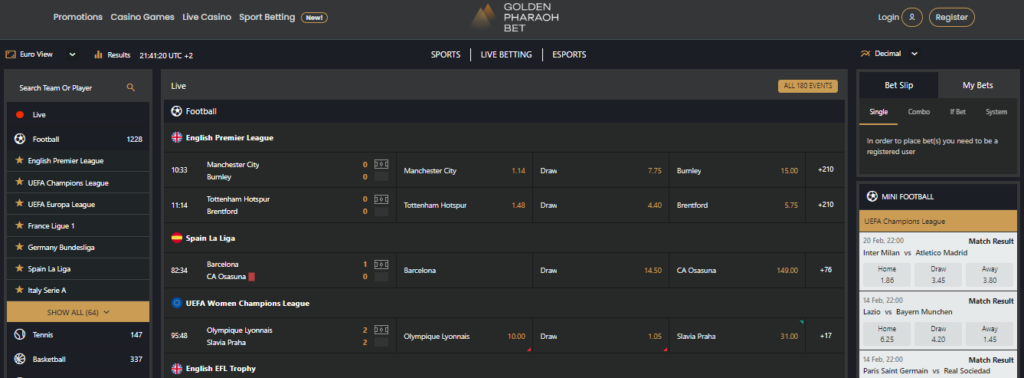
Task: Open the Promotions menu
Action: pos(78,18)
